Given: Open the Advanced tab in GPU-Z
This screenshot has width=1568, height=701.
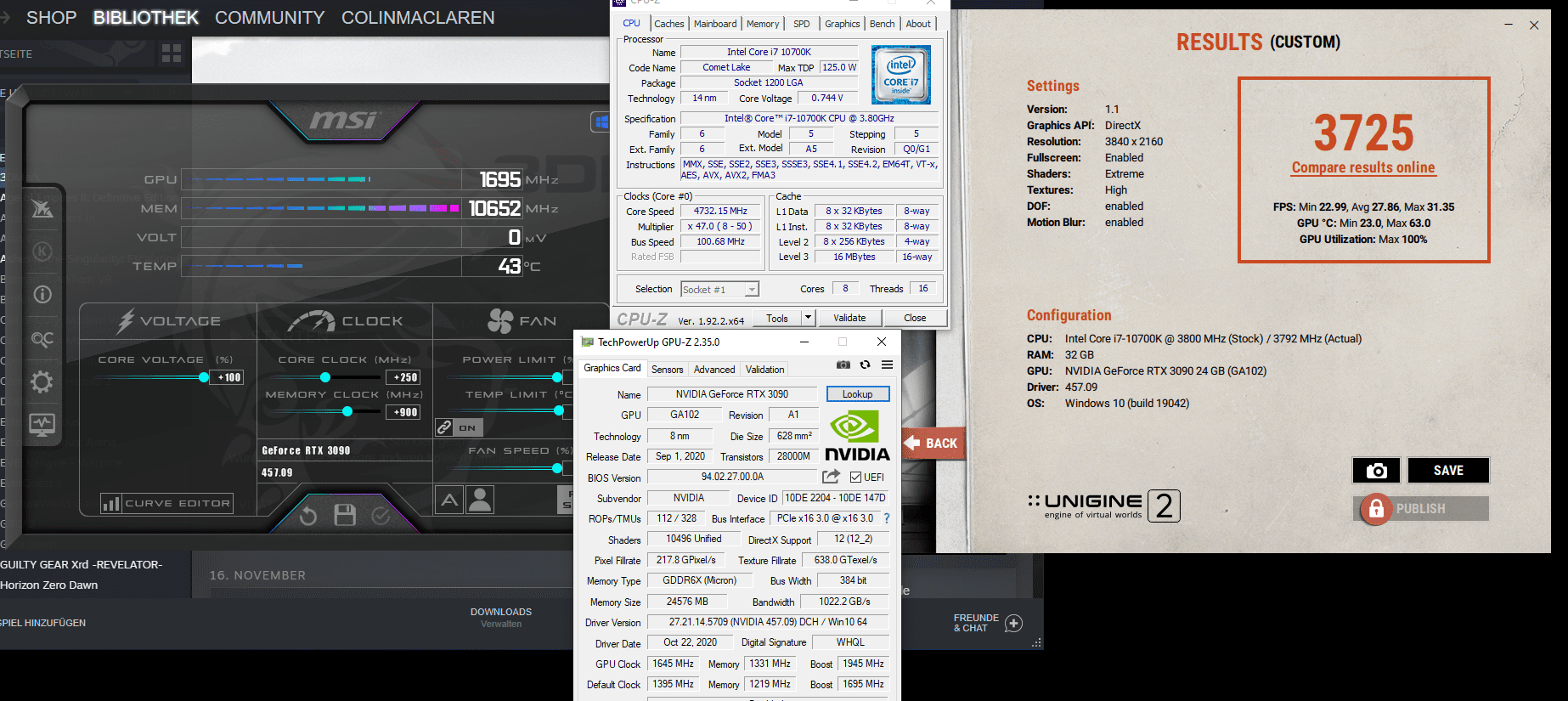Looking at the screenshot, I should click(714, 370).
